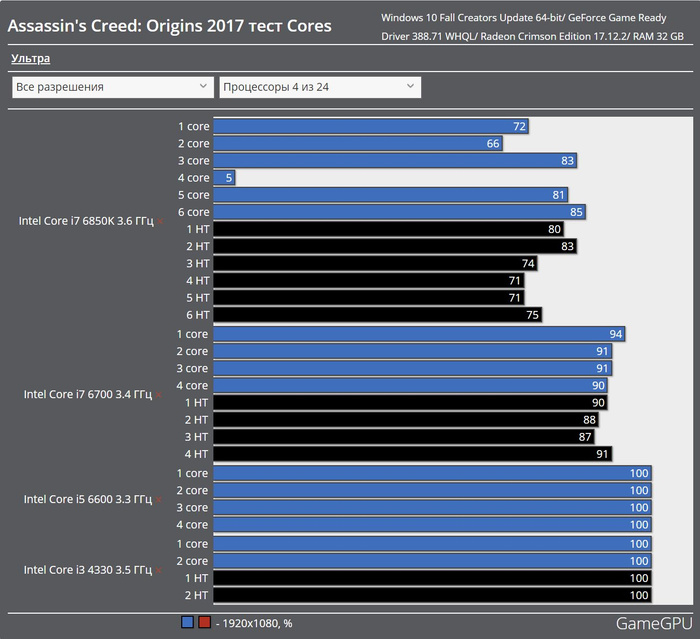Remove Intel Core i5 6600 with red X
Screen dimensions: 700x639
point(159,500)
